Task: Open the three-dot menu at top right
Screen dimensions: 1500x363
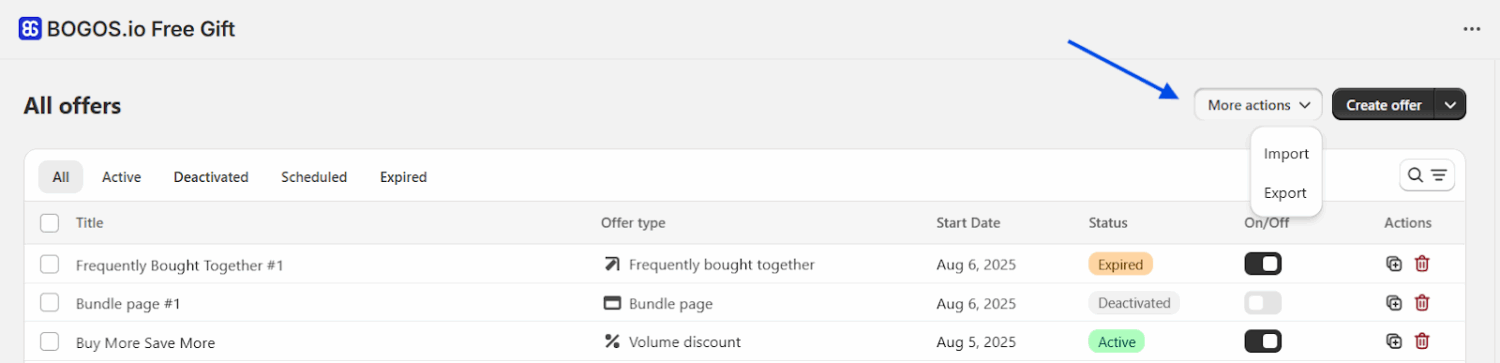Action: point(1471,29)
